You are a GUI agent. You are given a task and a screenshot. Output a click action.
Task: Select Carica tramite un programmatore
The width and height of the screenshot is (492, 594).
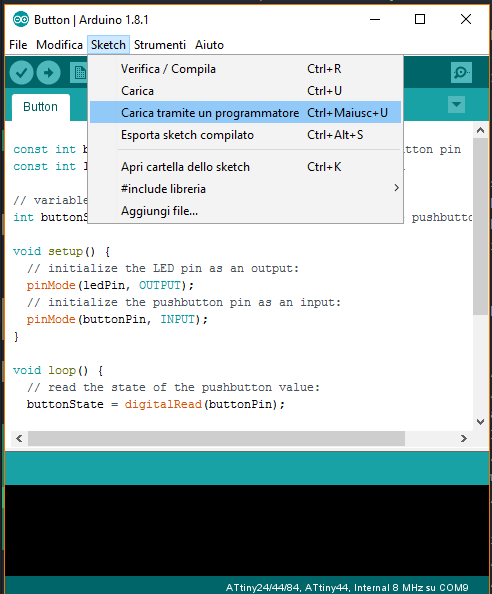pyautogui.click(x=246, y=113)
